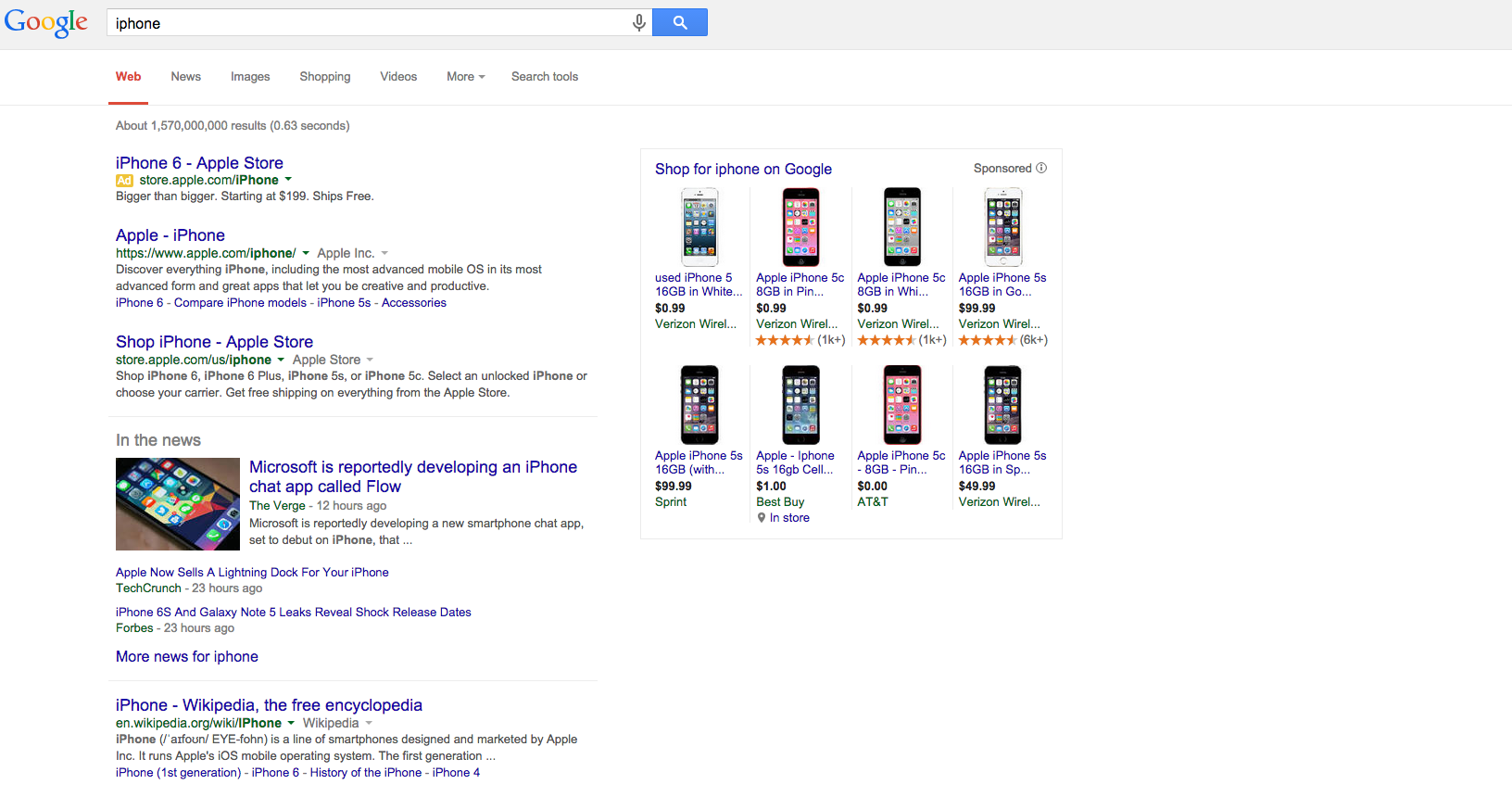Click AT&T iPhone 5c Pink product image
1512x797 pixels.
(x=902, y=405)
